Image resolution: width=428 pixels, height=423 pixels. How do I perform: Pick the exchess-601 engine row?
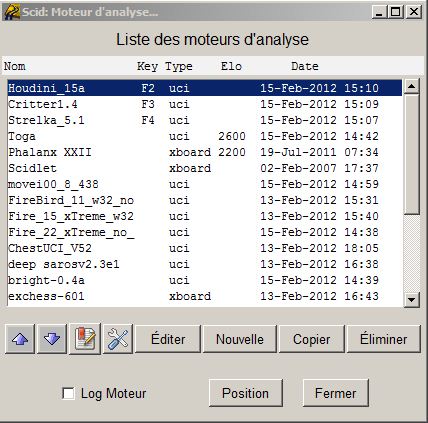[x=205, y=296]
